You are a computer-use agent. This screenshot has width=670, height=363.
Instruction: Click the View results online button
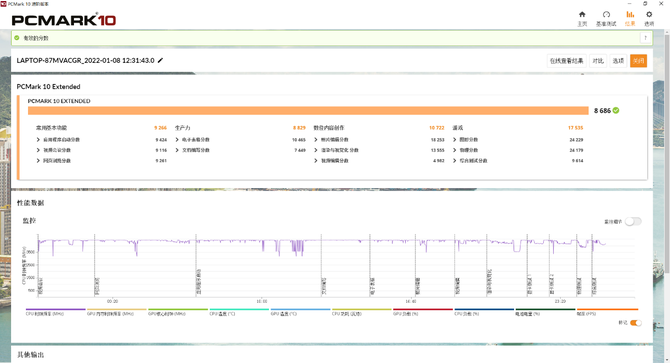click(x=566, y=61)
